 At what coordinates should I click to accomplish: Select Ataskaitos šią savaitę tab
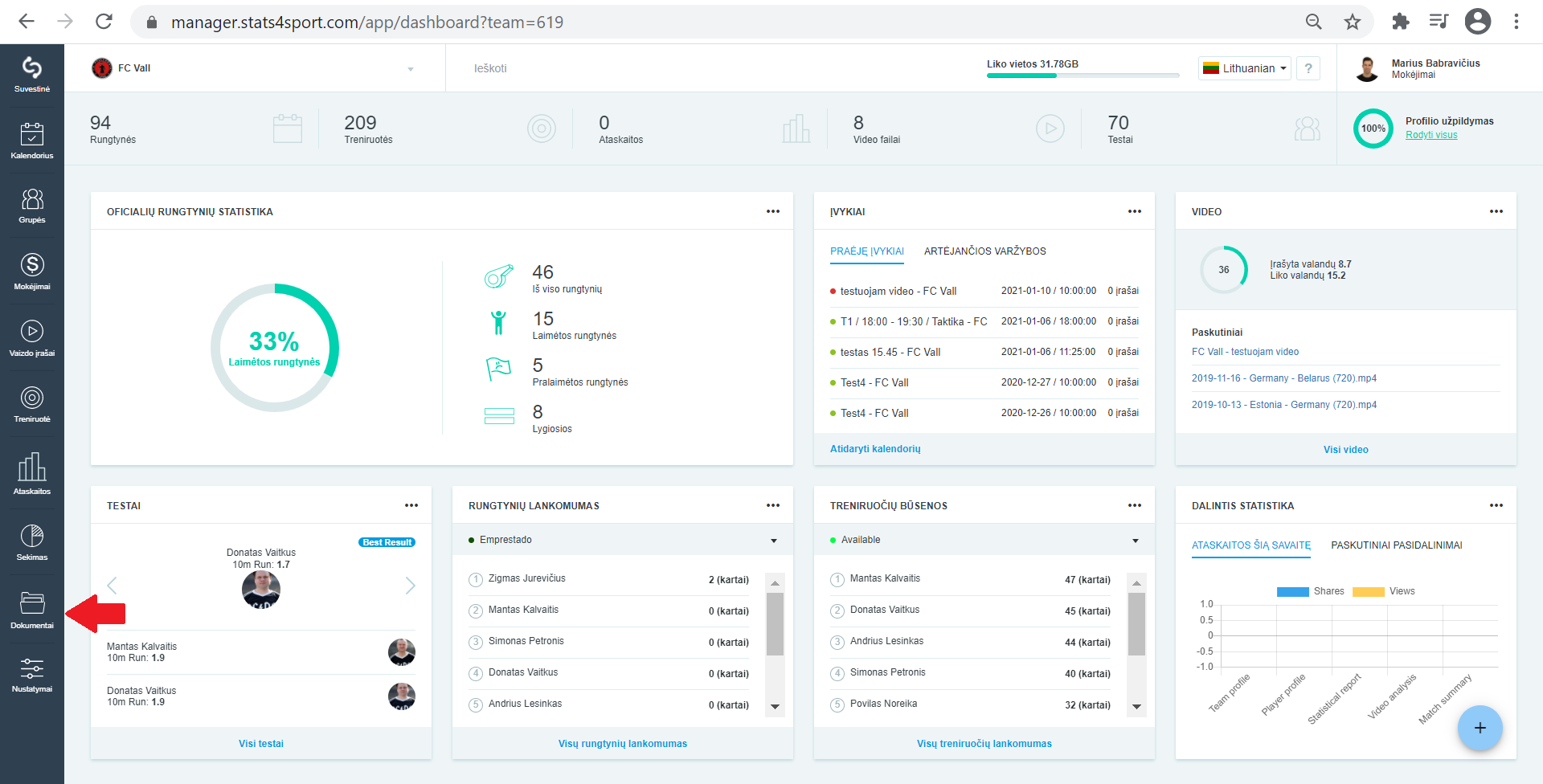tap(1251, 545)
